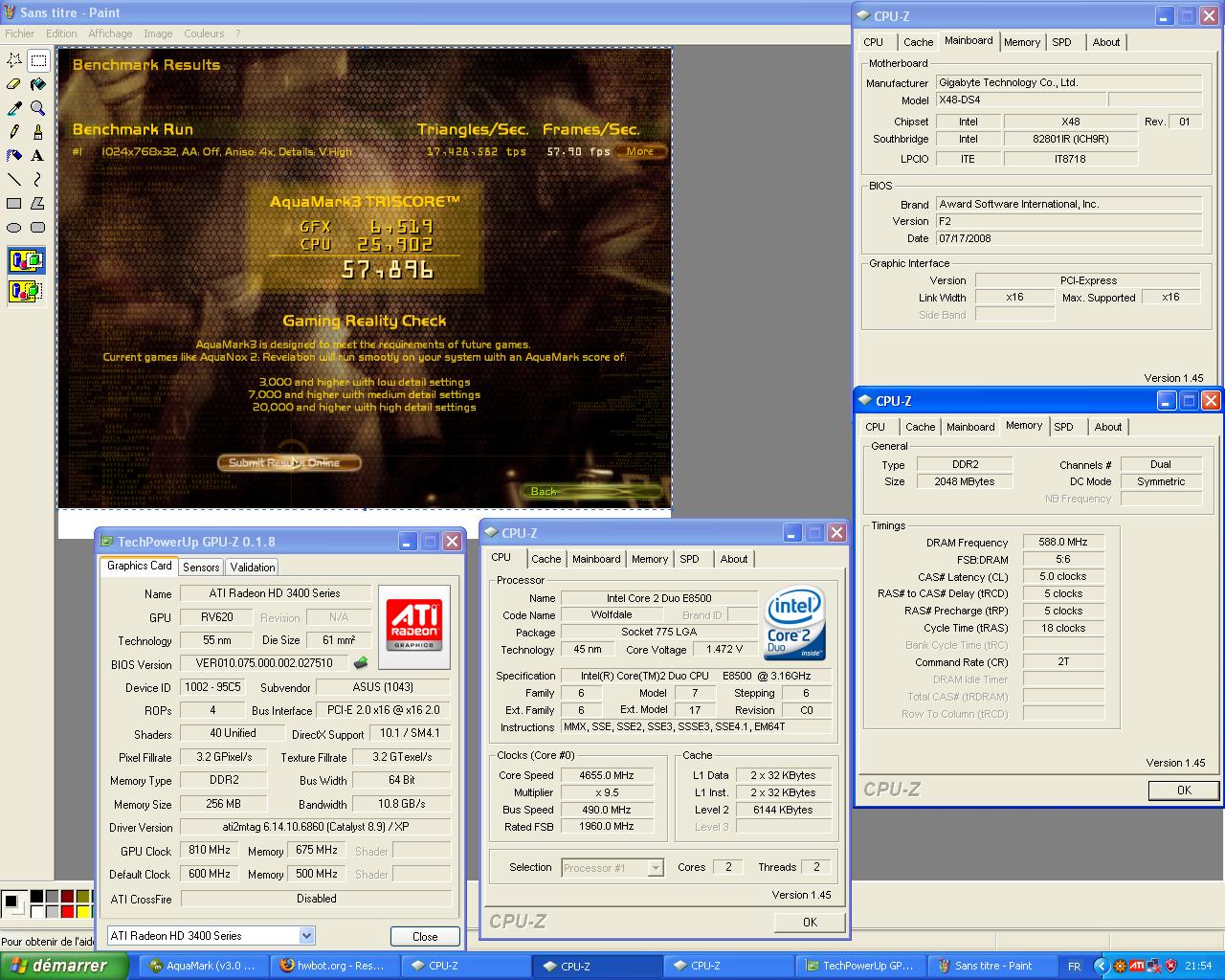The height and width of the screenshot is (980, 1225).
Task: Open the Edition menu in Paint
Action: [x=61, y=33]
